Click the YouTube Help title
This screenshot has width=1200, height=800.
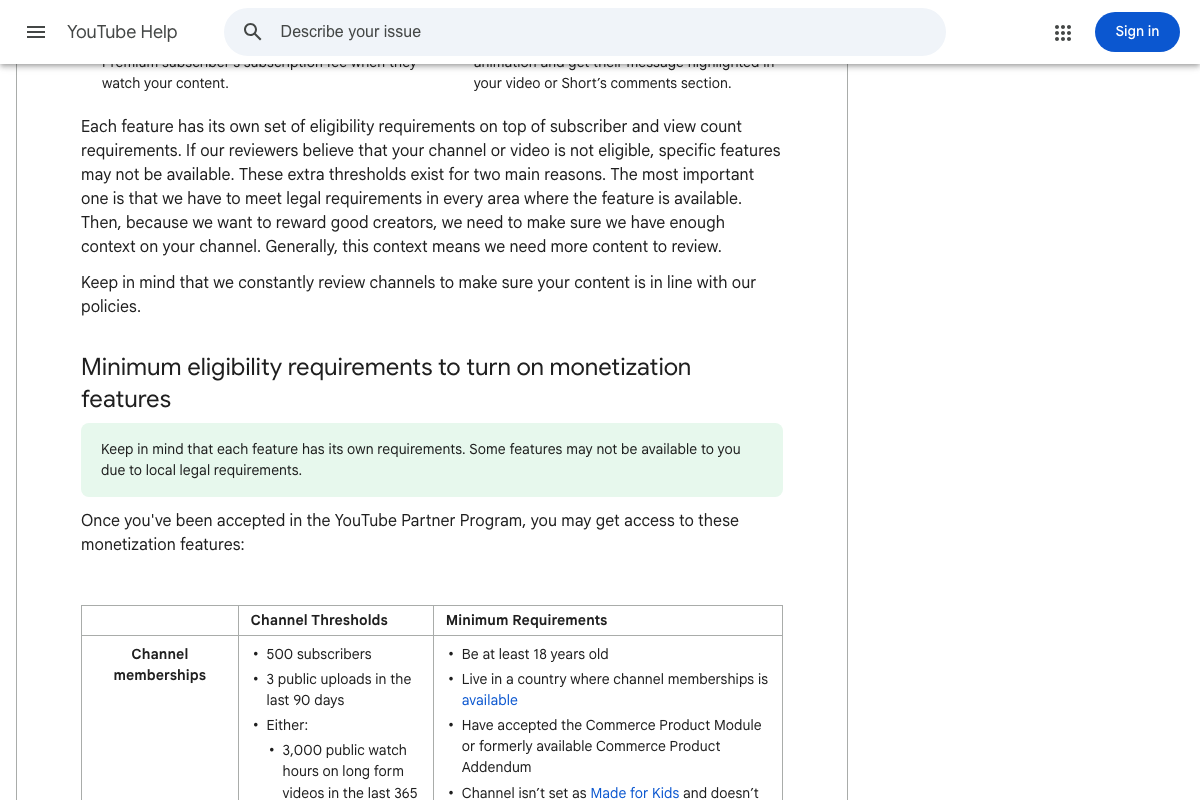(122, 32)
